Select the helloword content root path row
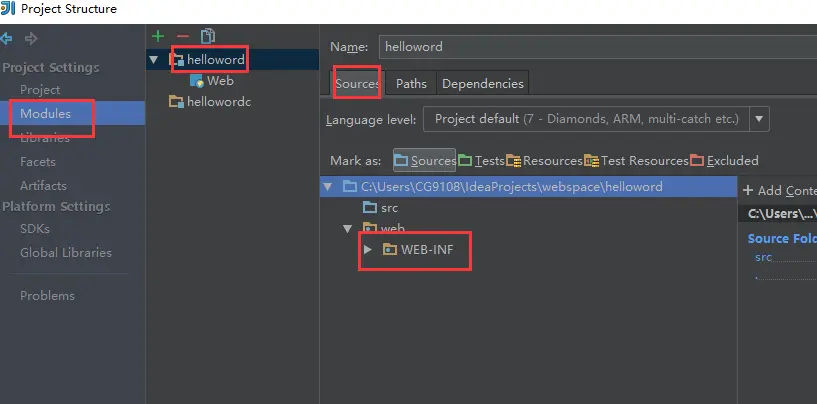The width and height of the screenshot is (817, 404). point(528,187)
